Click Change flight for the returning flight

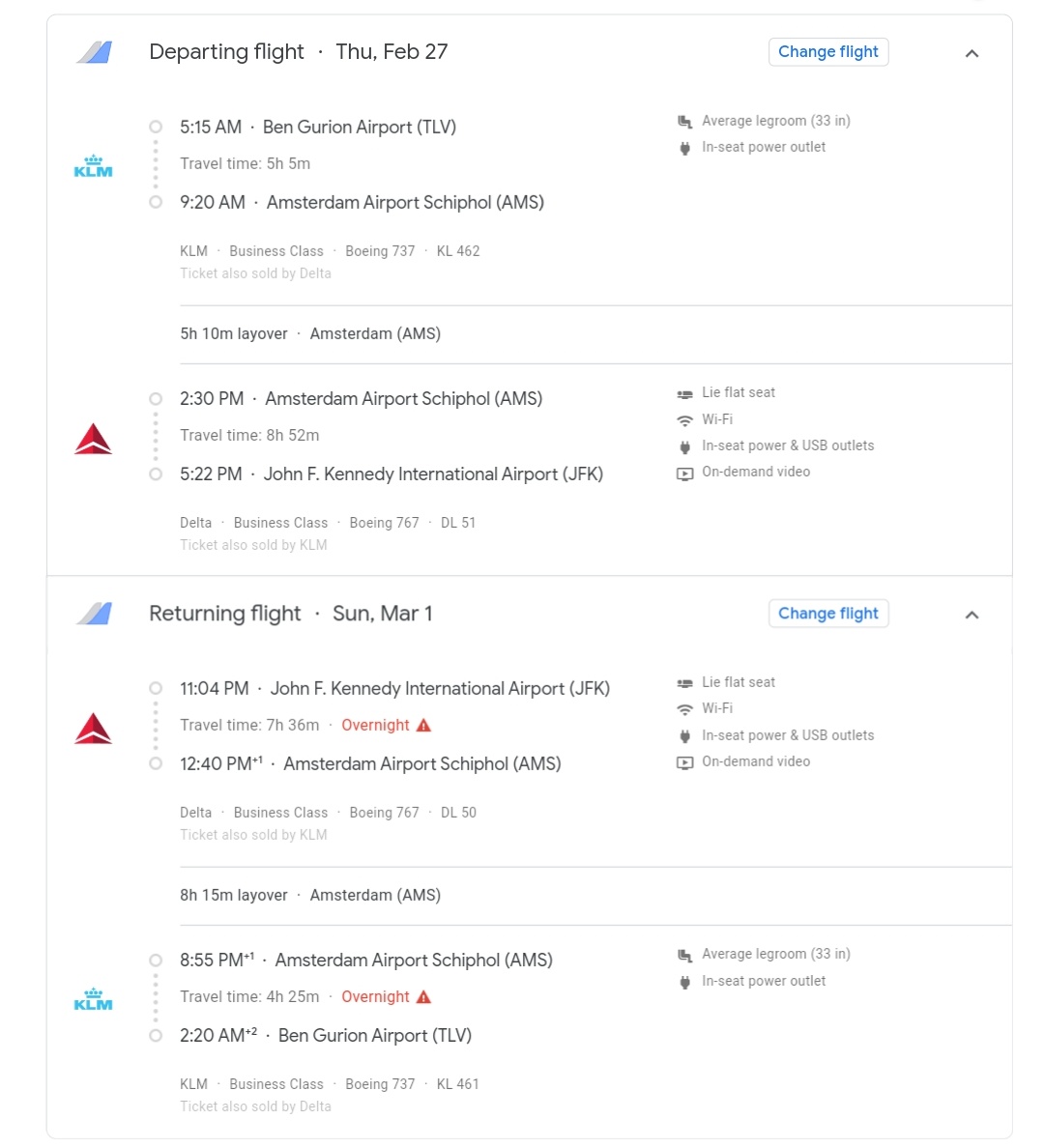click(x=828, y=614)
